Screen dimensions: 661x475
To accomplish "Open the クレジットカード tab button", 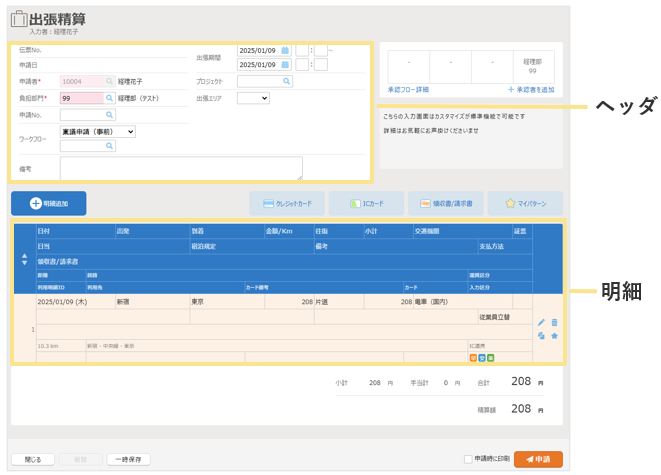I will [x=287, y=204].
